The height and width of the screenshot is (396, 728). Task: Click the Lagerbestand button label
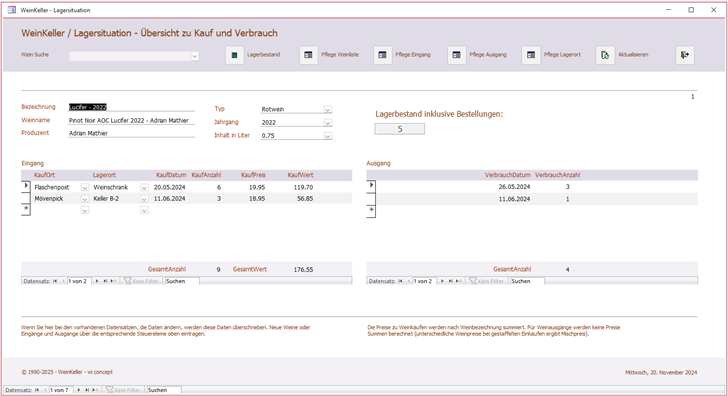pos(263,55)
